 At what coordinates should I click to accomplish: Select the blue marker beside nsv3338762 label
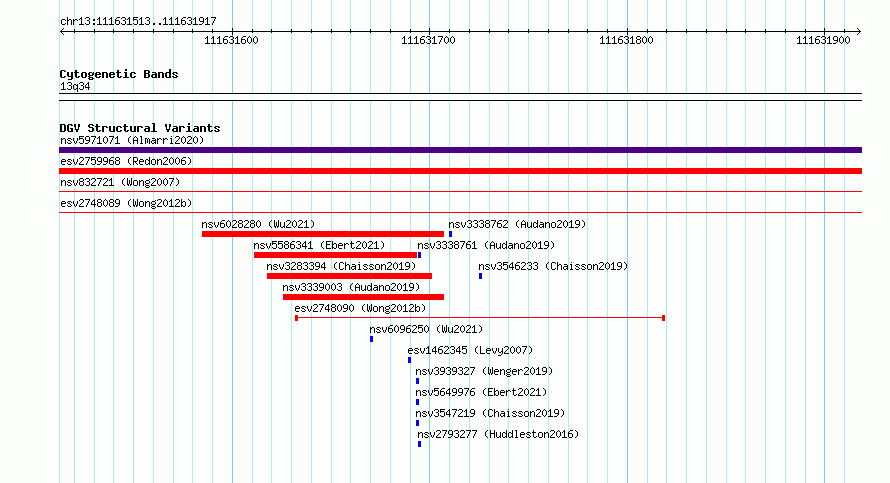coord(450,234)
